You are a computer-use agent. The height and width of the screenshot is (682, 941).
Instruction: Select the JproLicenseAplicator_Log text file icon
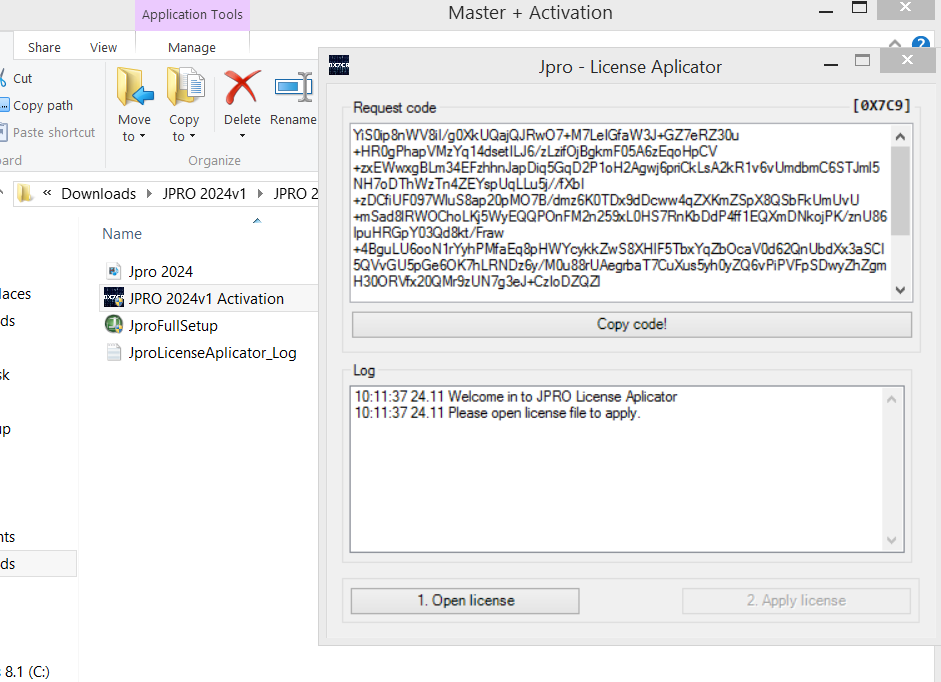coord(113,352)
